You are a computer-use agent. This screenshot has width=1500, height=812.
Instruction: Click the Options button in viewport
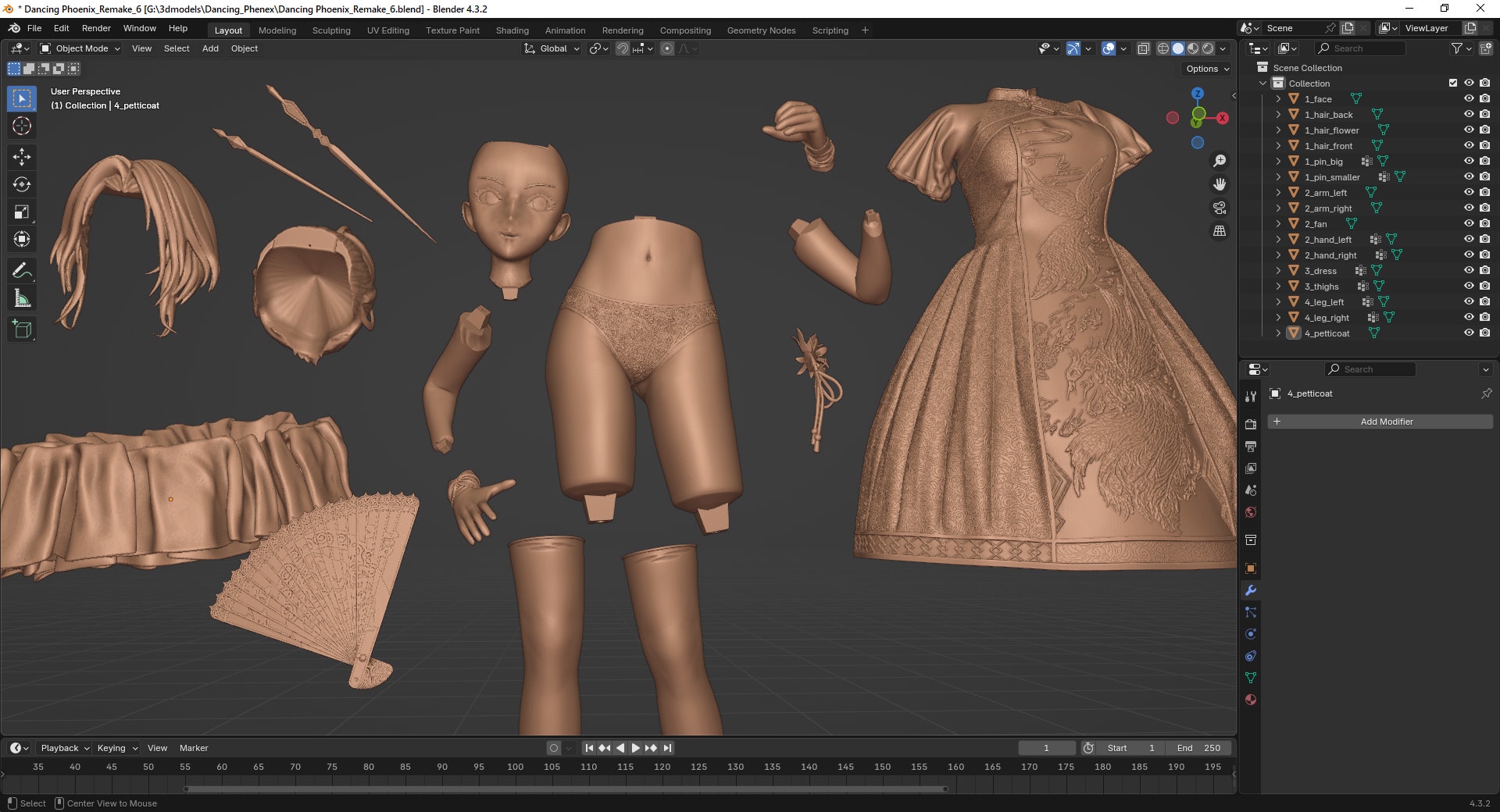tap(1207, 69)
